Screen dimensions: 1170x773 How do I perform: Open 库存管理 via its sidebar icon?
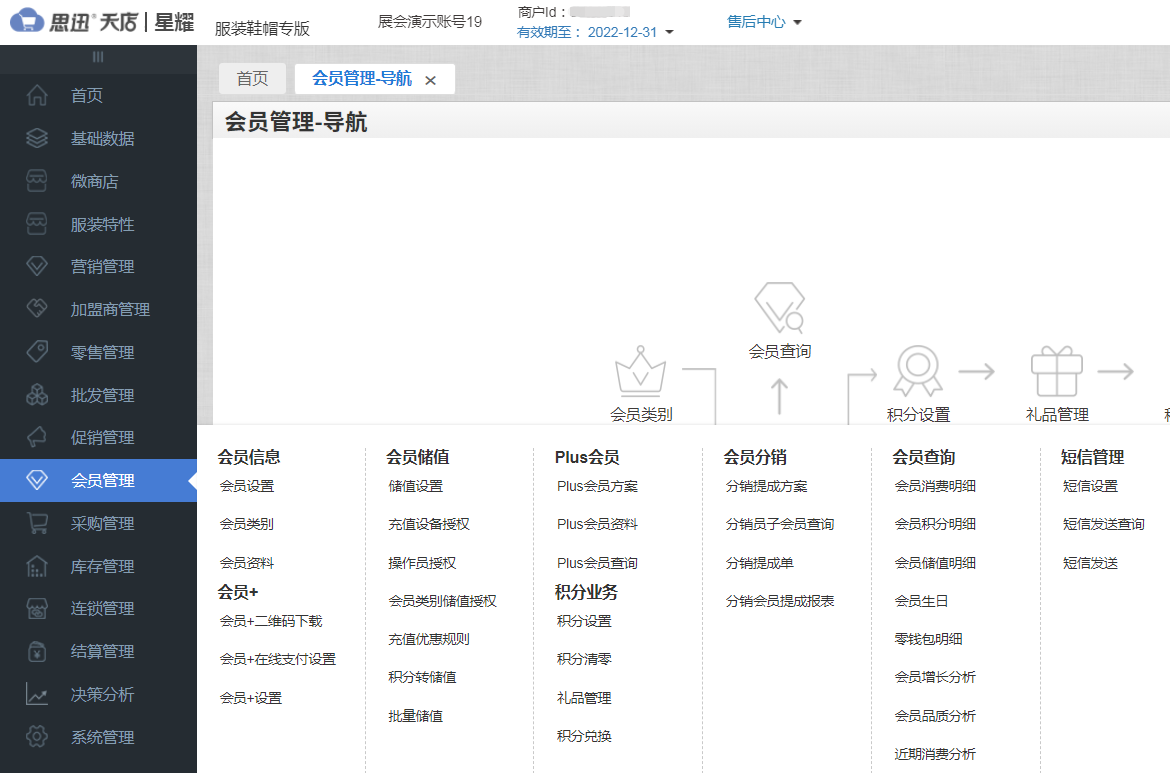point(36,565)
